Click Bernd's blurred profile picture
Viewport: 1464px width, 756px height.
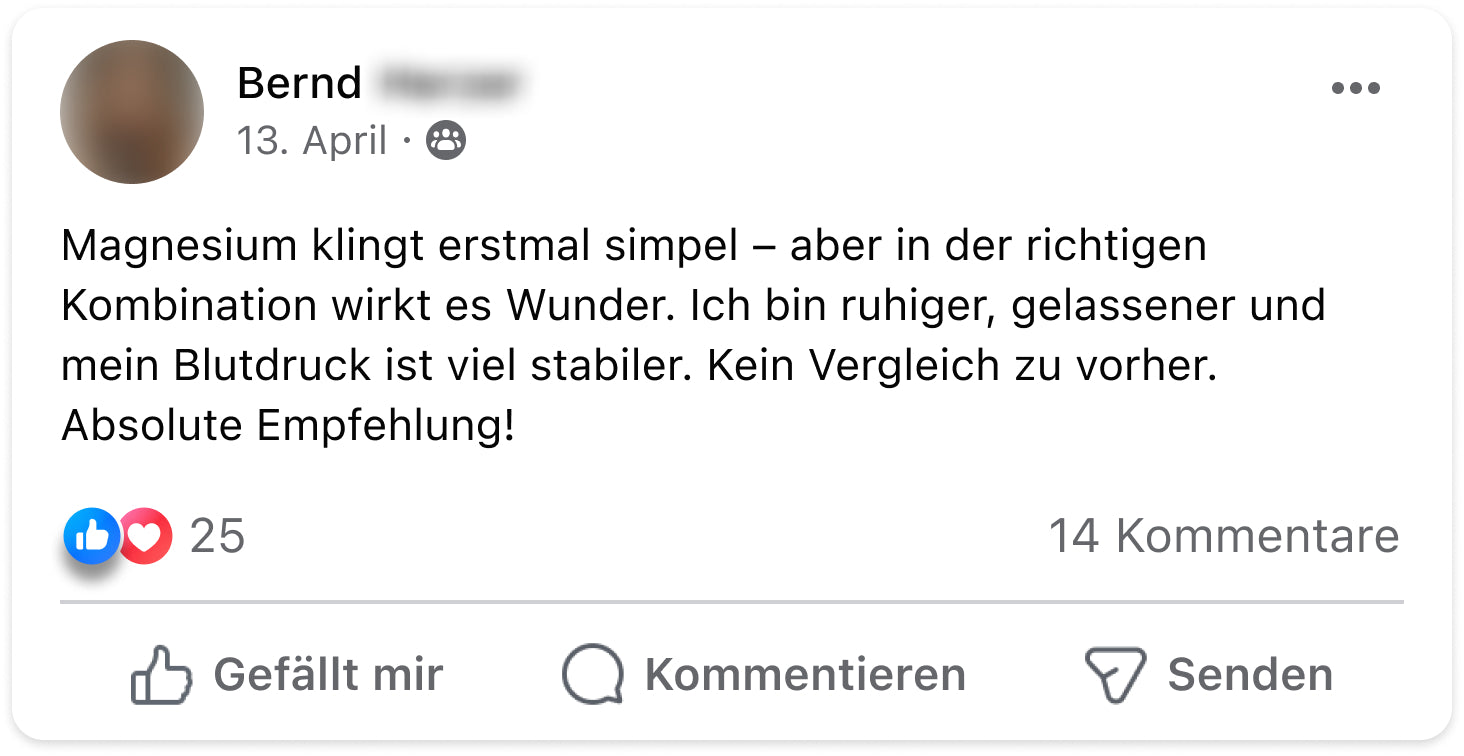pos(132,112)
